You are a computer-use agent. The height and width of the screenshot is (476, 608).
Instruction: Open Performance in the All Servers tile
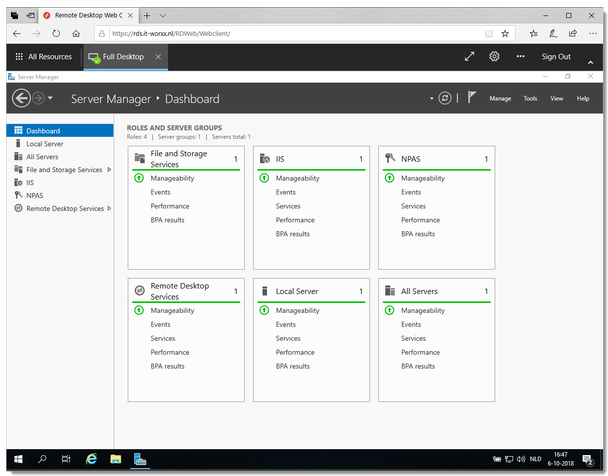point(420,352)
